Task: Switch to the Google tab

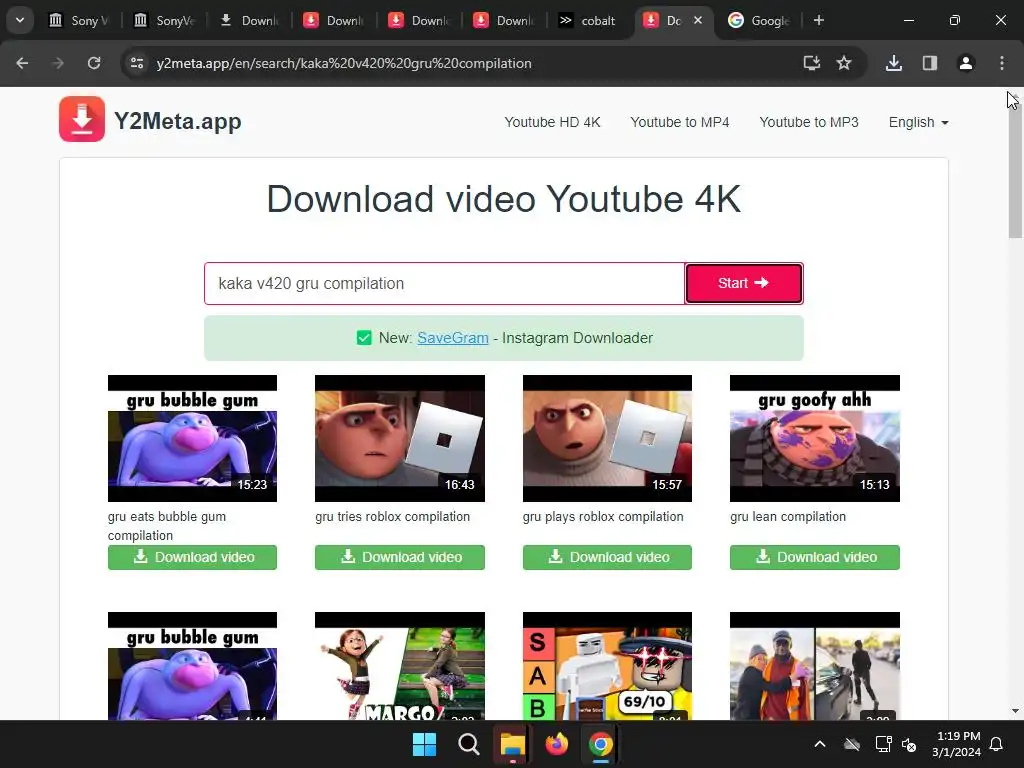Action: (x=760, y=20)
